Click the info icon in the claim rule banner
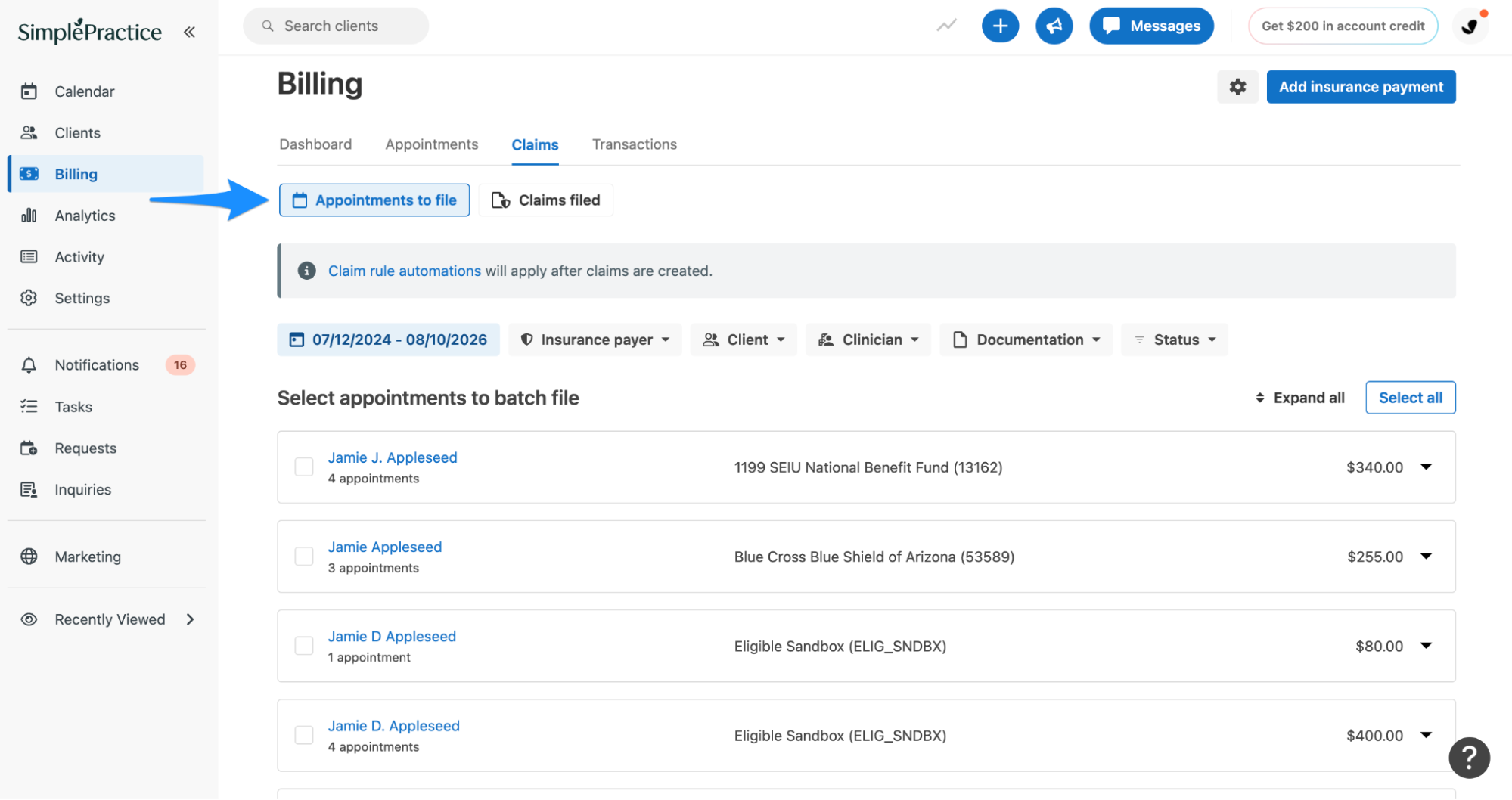1512x800 pixels. (x=306, y=271)
